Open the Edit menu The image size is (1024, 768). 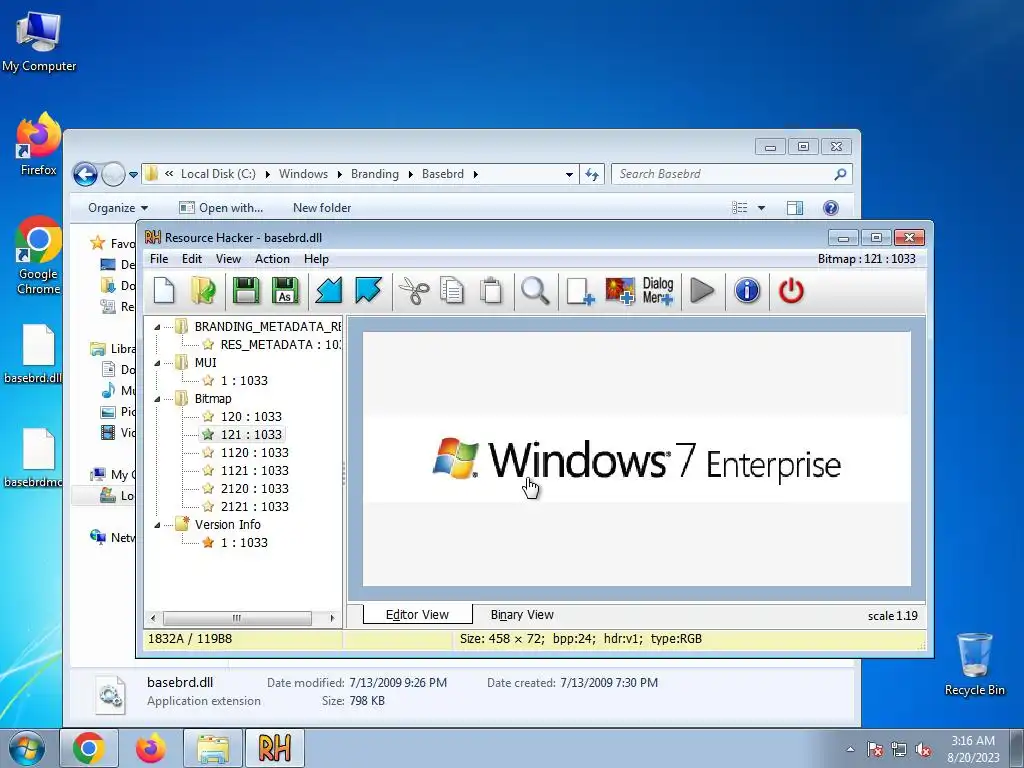[191, 259]
